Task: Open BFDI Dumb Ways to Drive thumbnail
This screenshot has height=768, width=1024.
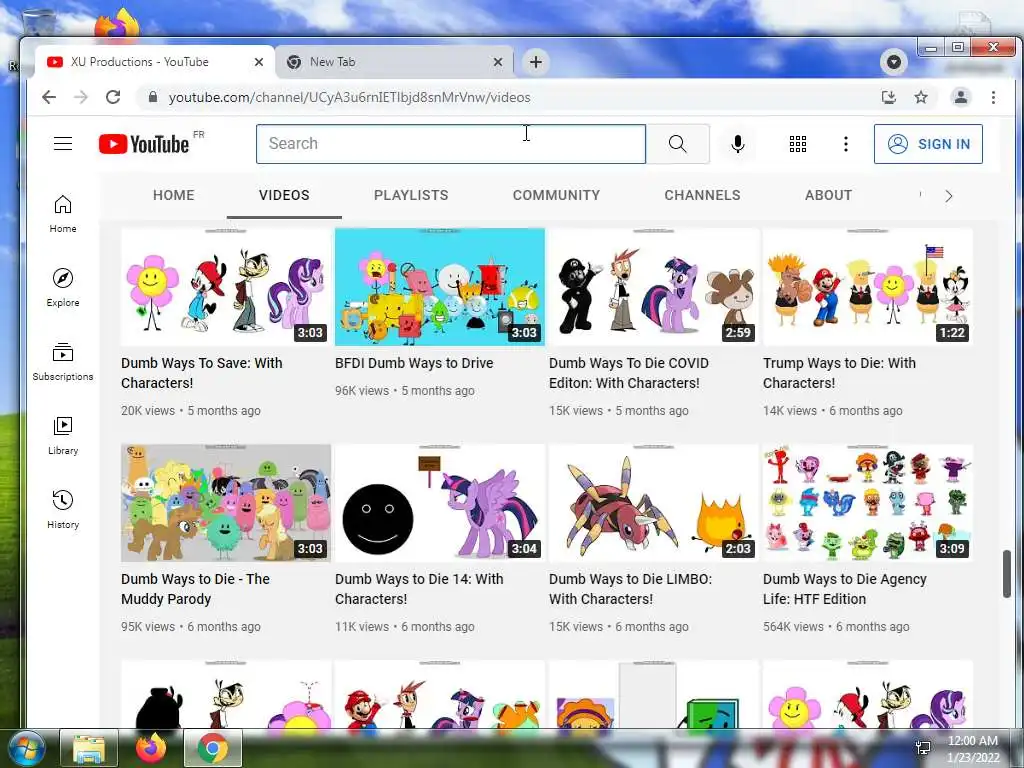Action: [440, 287]
